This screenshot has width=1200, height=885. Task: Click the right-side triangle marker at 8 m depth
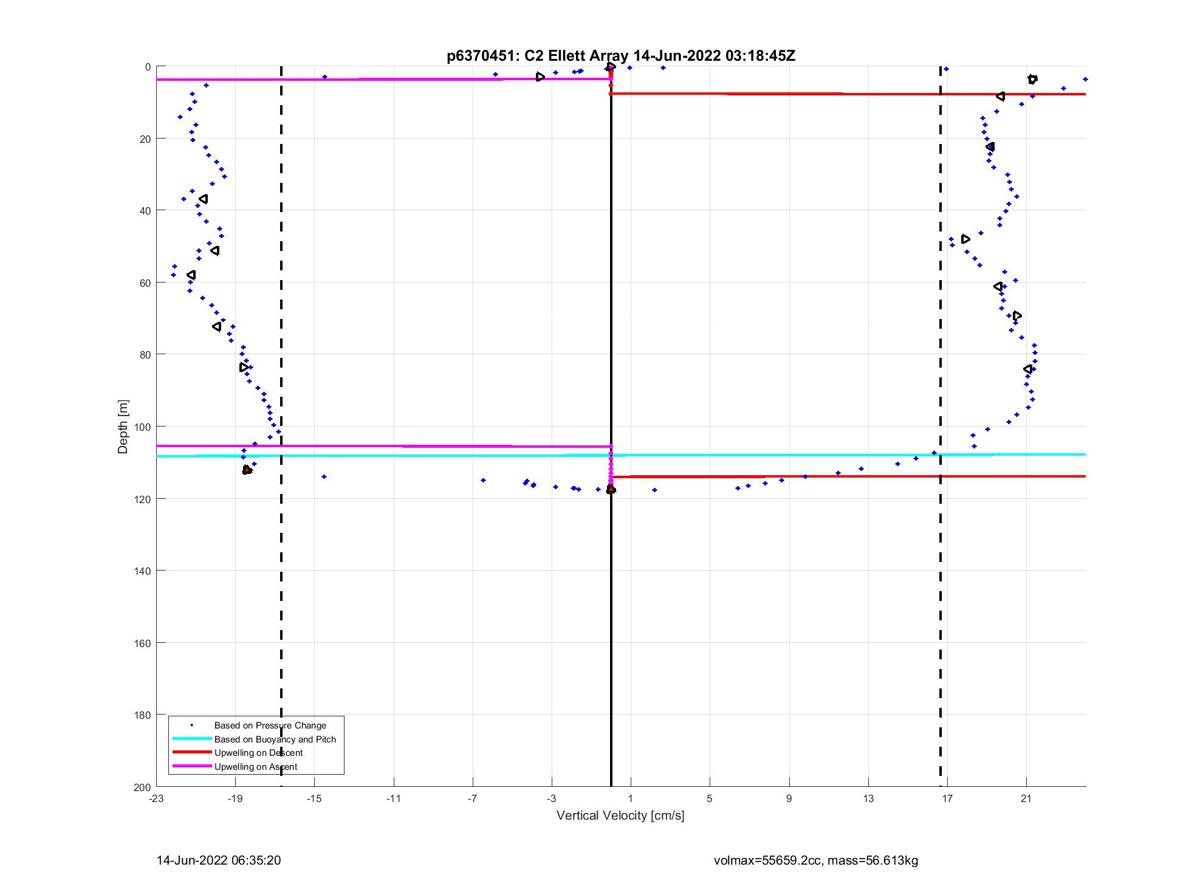click(x=1000, y=96)
